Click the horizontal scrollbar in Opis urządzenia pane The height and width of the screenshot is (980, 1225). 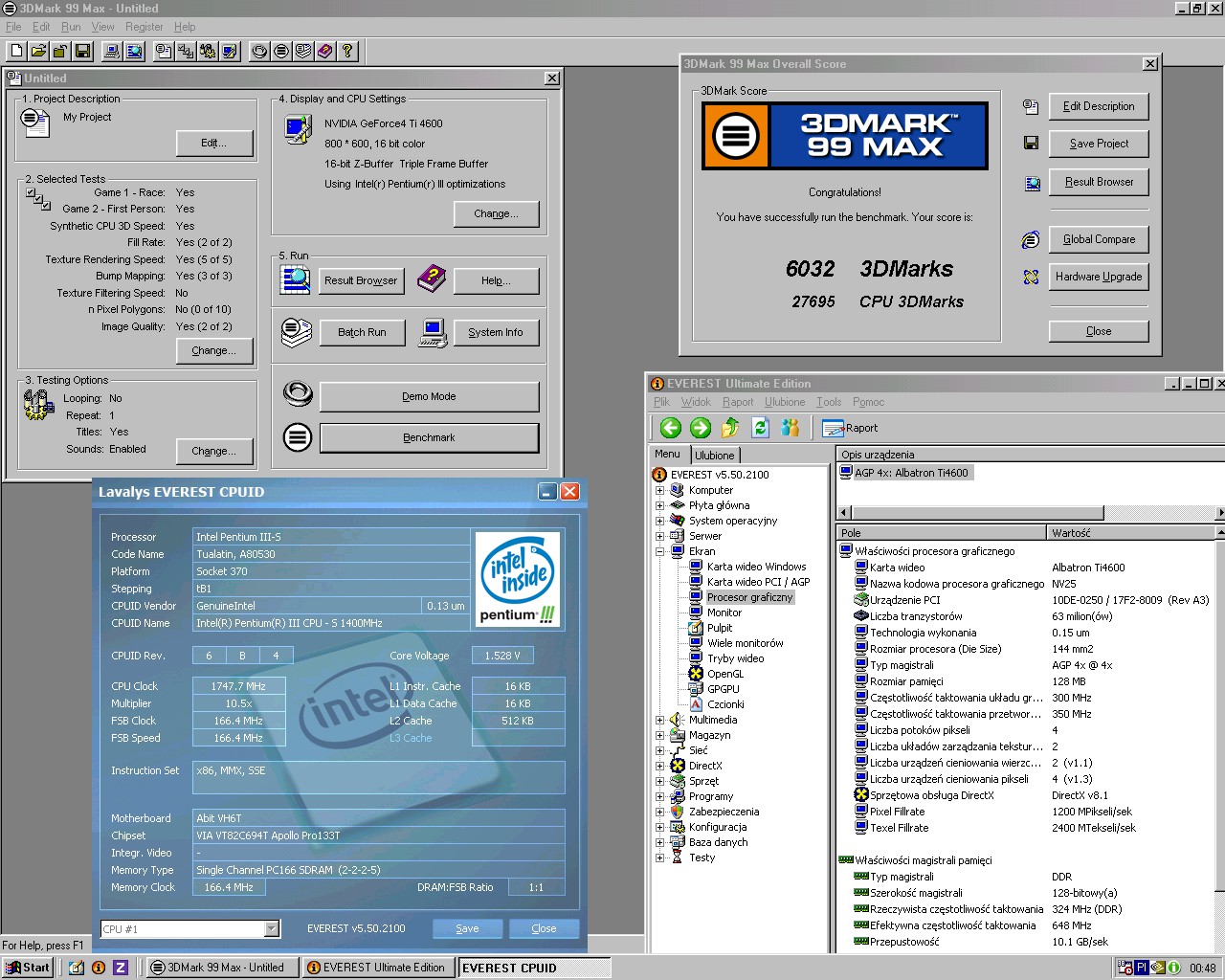coord(1031,513)
